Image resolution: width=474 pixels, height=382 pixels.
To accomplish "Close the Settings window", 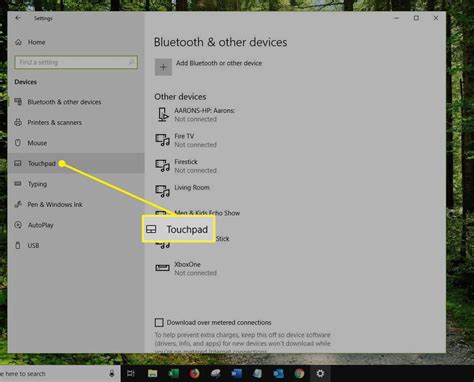I will pos(436,18).
